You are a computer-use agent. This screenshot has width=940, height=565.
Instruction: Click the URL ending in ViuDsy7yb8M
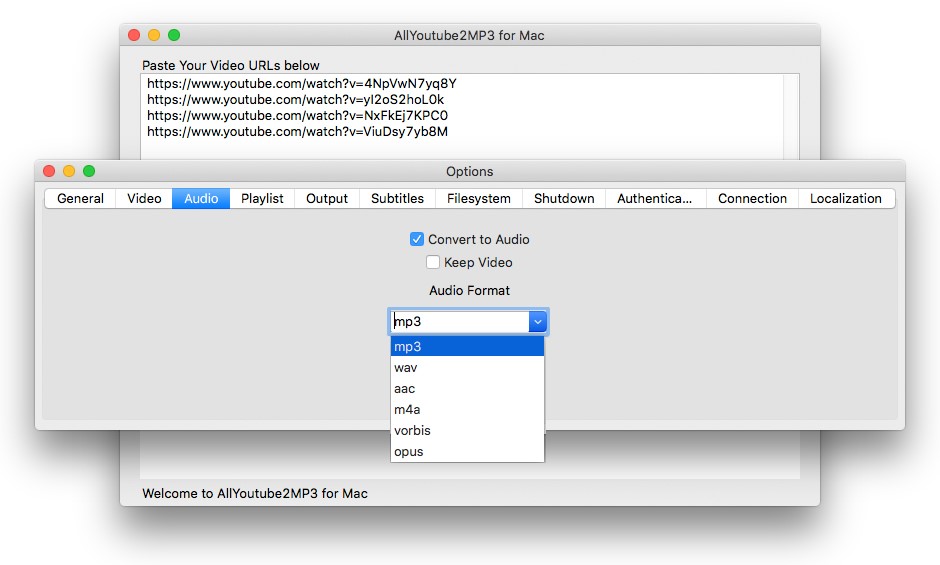pyautogui.click(x=297, y=131)
